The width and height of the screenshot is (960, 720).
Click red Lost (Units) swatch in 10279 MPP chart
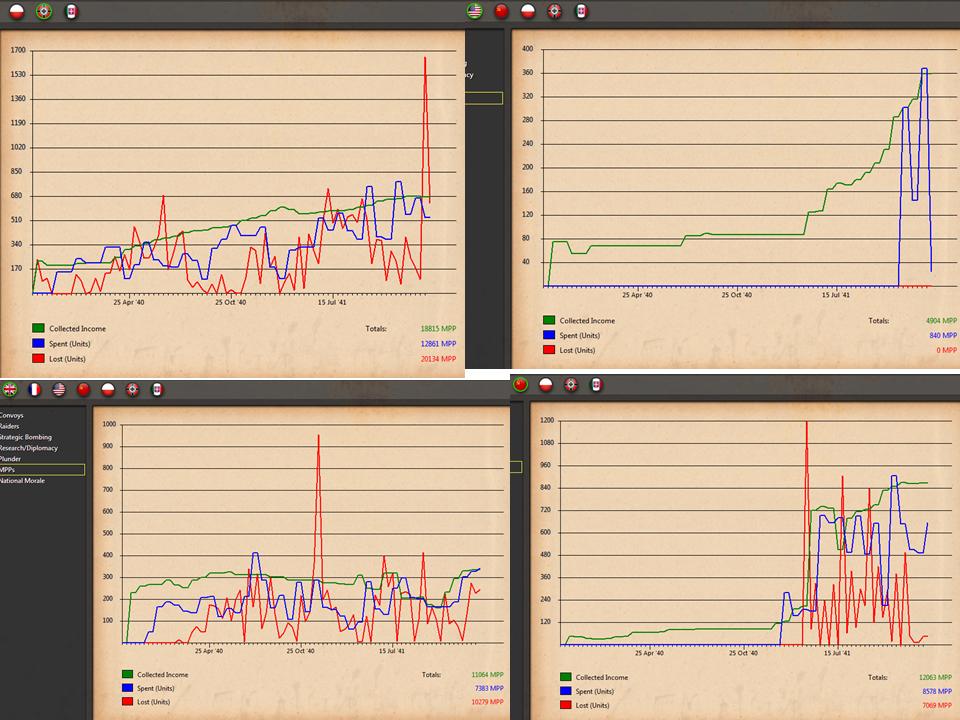pos(127,702)
